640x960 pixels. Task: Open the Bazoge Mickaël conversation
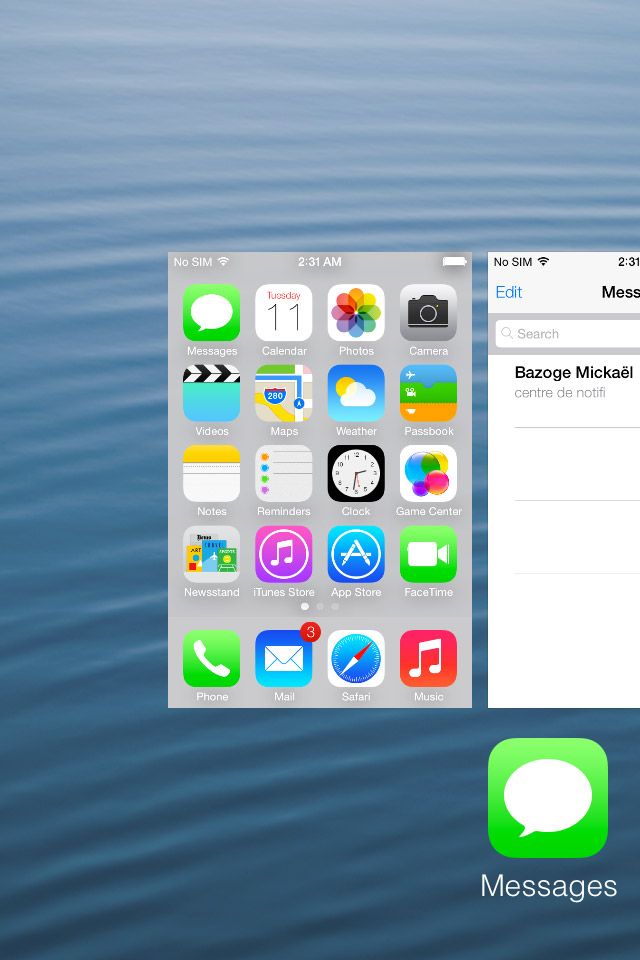click(564, 391)
